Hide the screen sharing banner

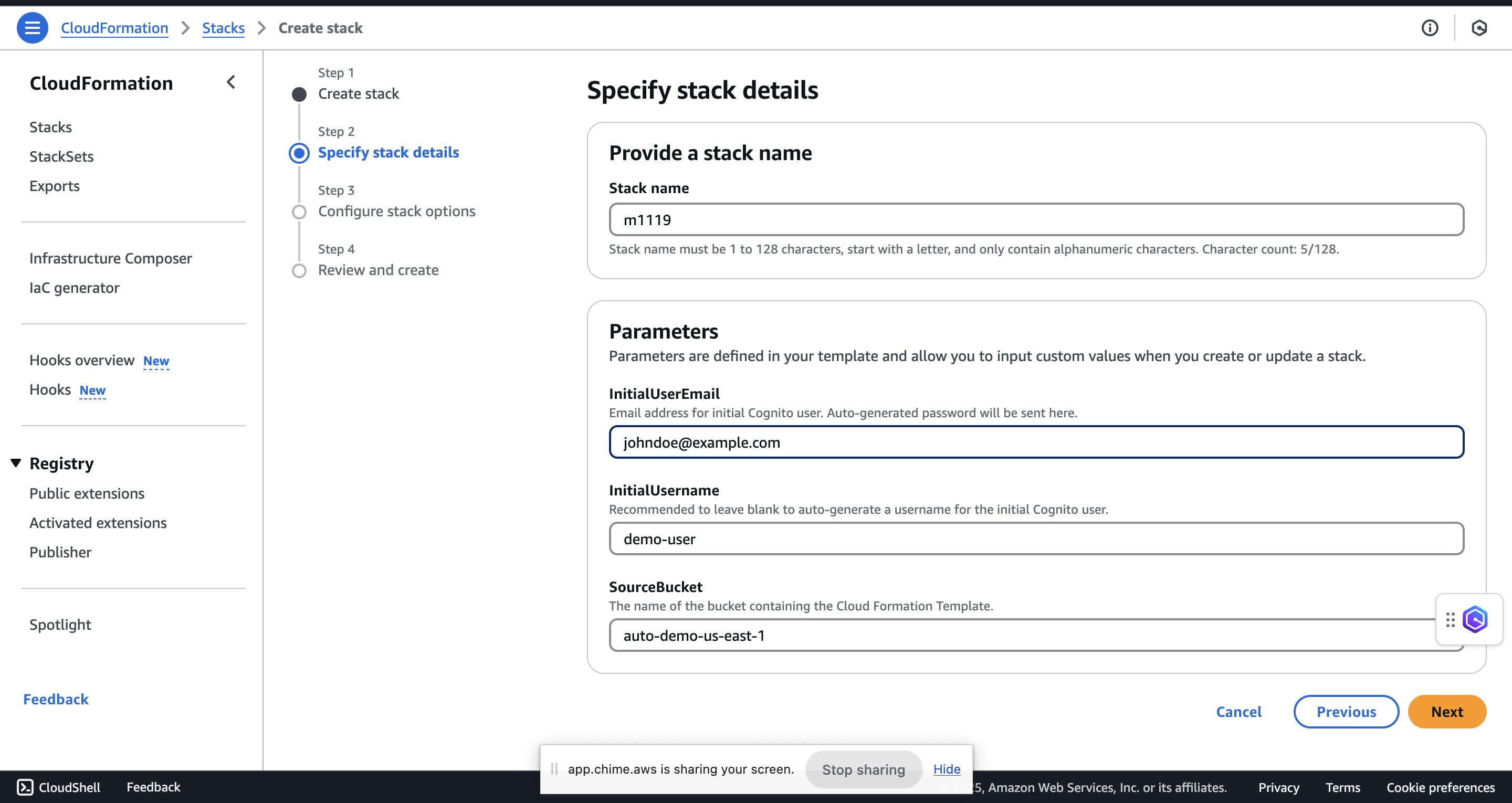pos(947,769)
